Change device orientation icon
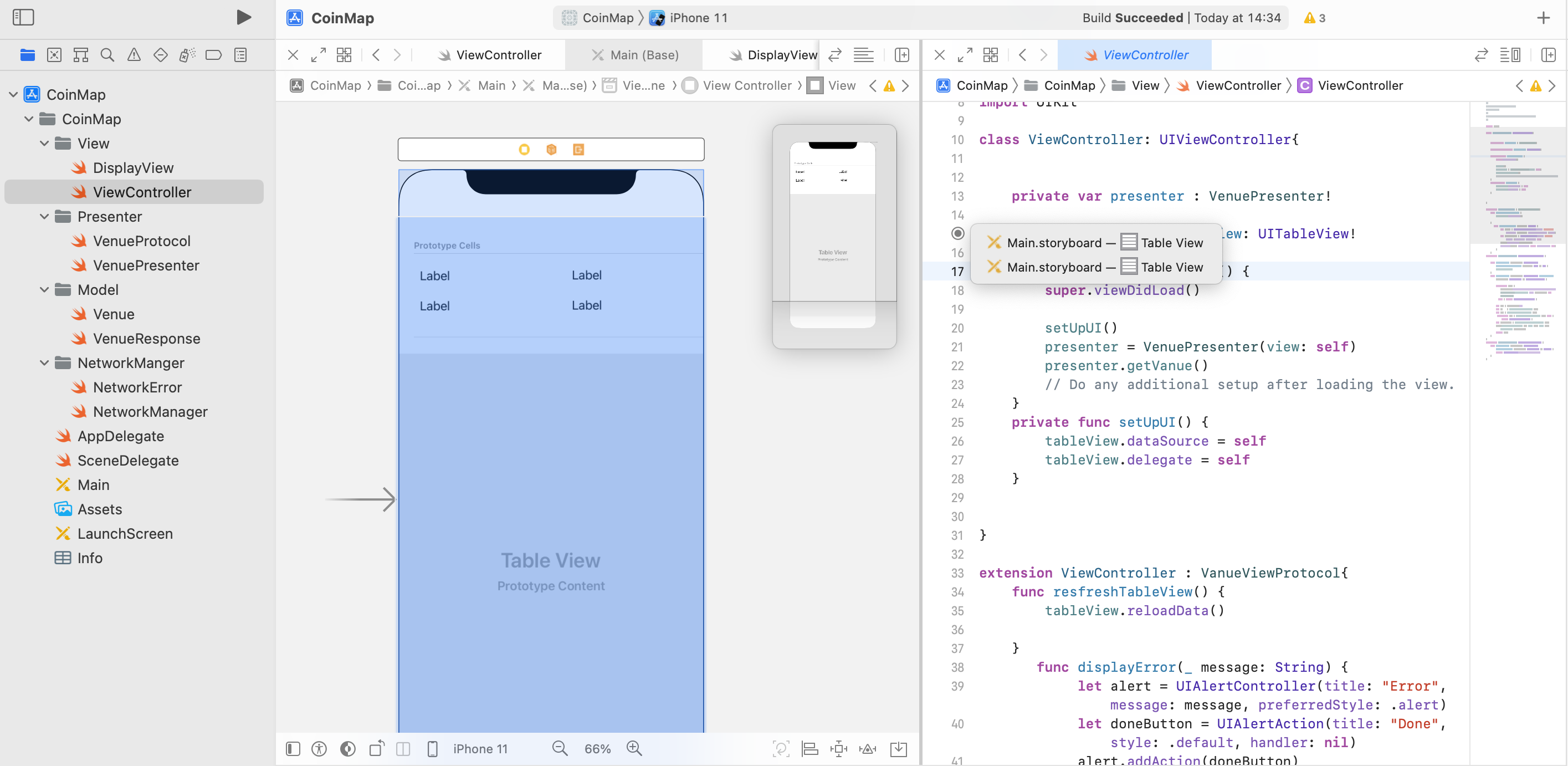The width and height of the screenshot is (1568, 766). pos(377,748)
